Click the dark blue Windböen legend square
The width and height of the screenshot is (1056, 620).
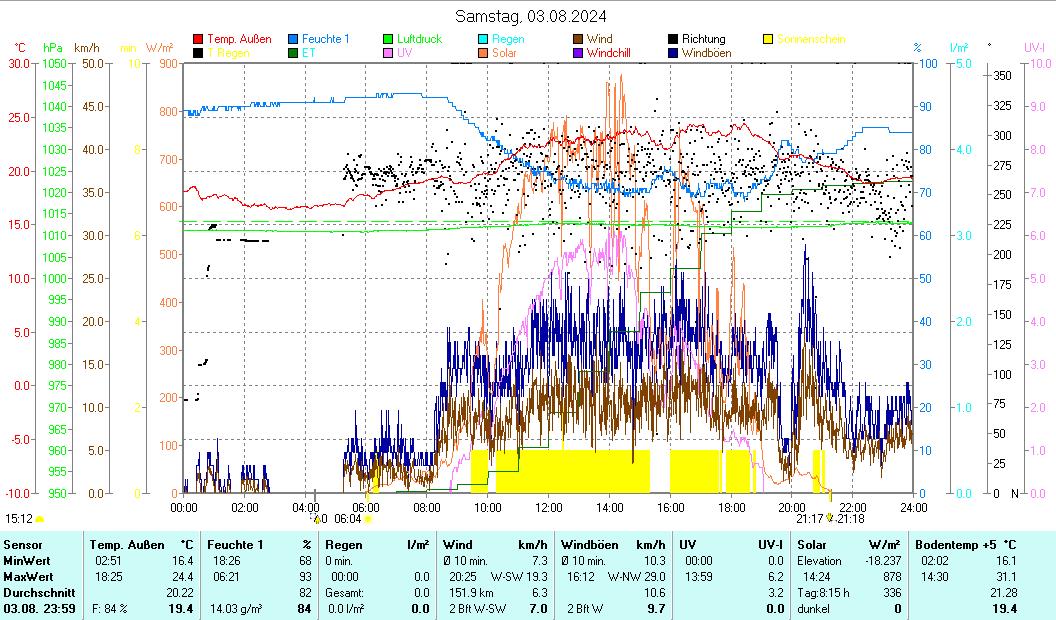tap(673, 53)
